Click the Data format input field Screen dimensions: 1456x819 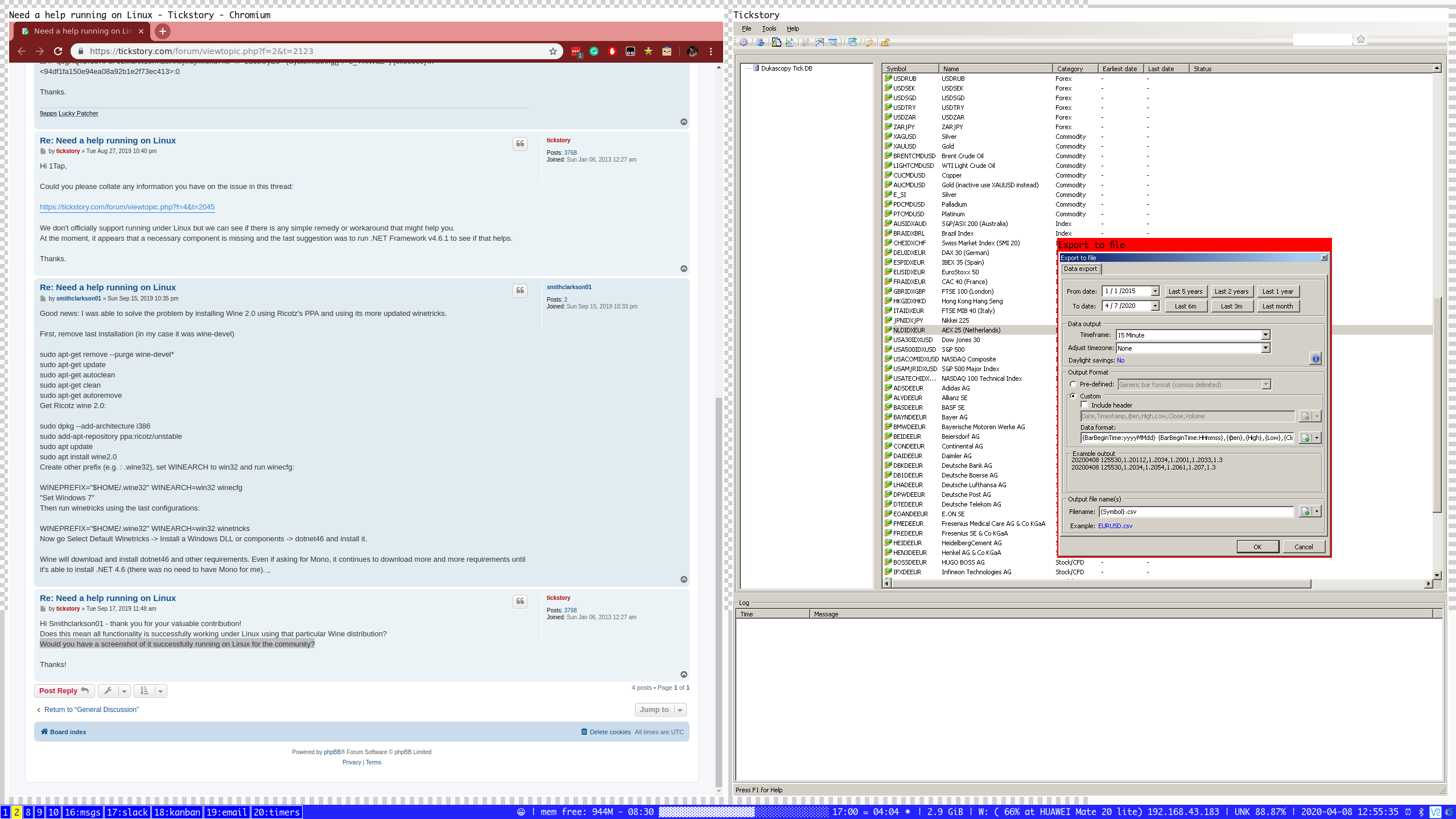click(x=1188, y=438)
